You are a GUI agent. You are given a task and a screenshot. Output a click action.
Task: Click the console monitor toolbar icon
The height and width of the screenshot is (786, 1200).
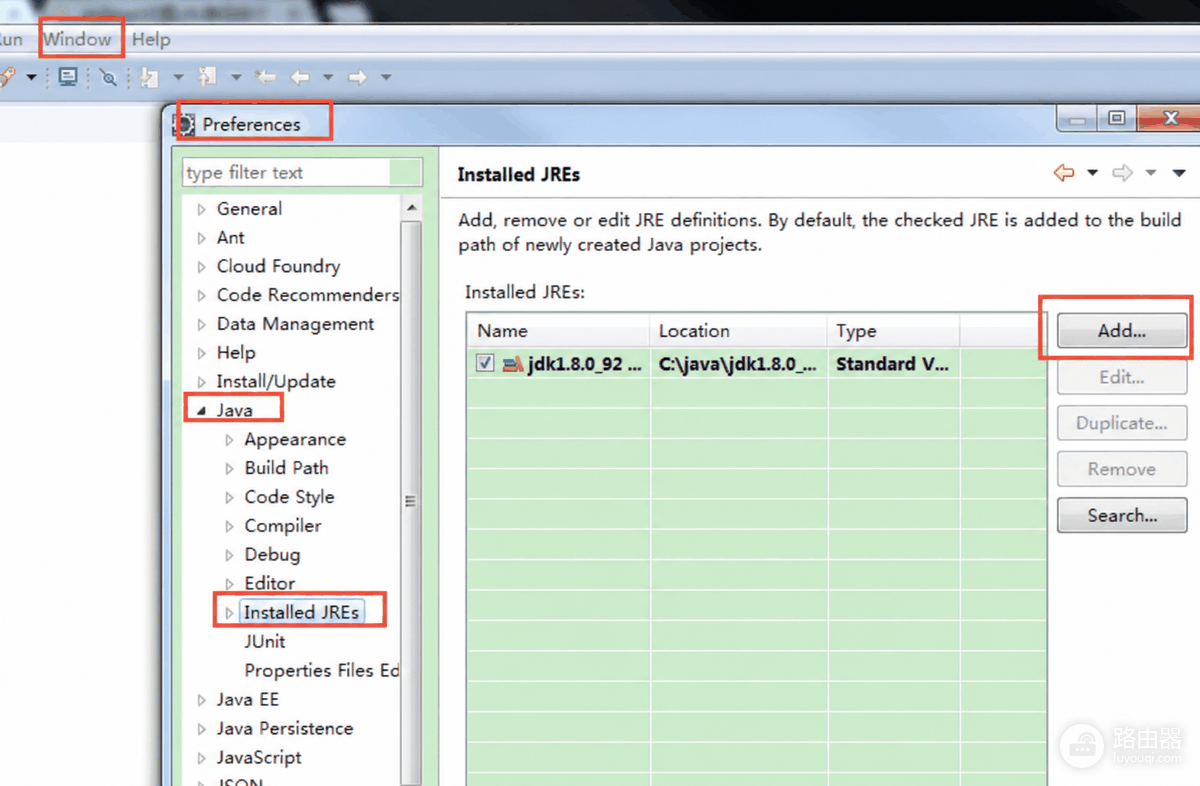[67, 77]
